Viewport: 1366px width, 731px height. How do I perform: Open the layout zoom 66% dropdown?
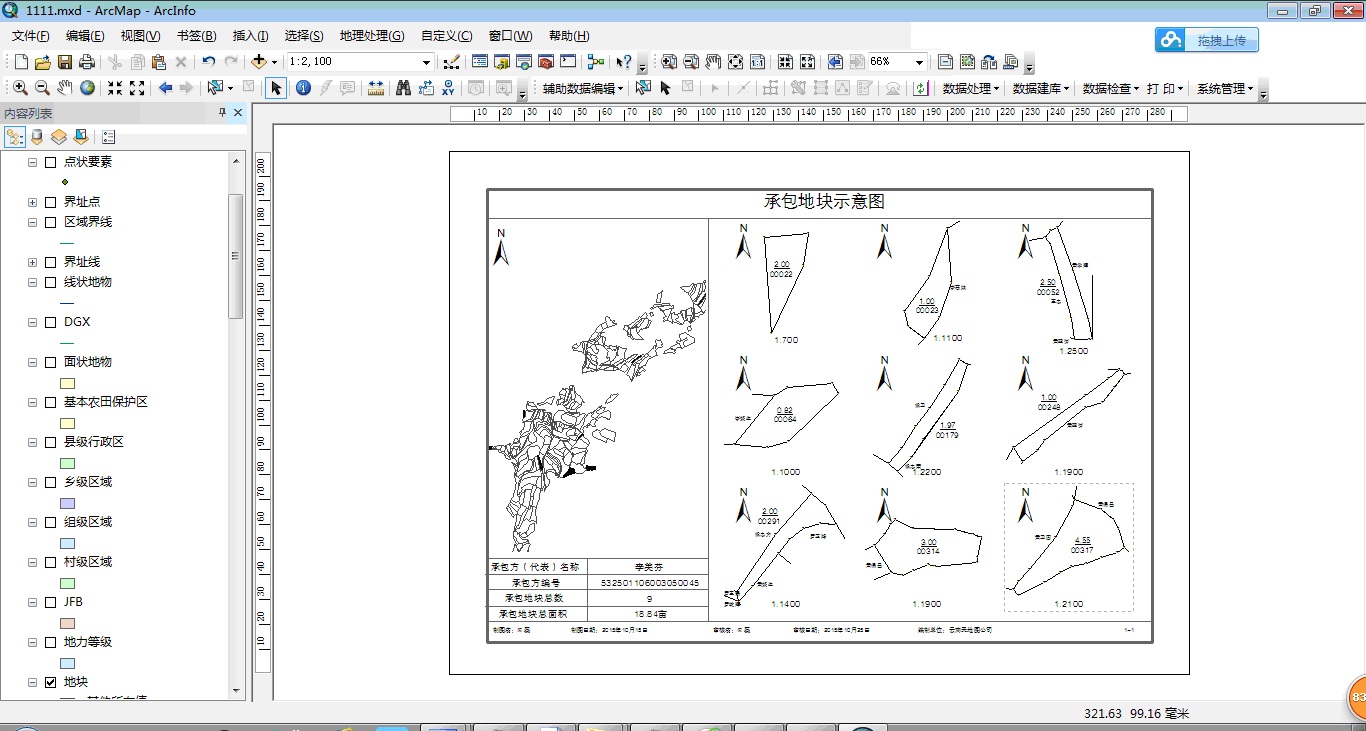coord(919,62)
